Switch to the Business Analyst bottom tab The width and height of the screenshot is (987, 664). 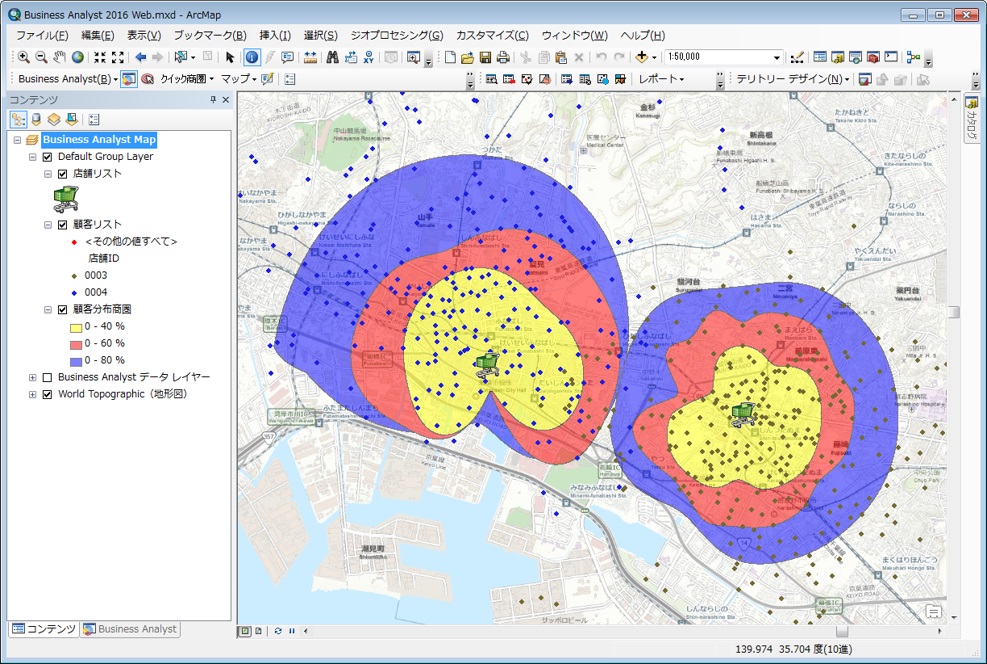tap(130, 629)
